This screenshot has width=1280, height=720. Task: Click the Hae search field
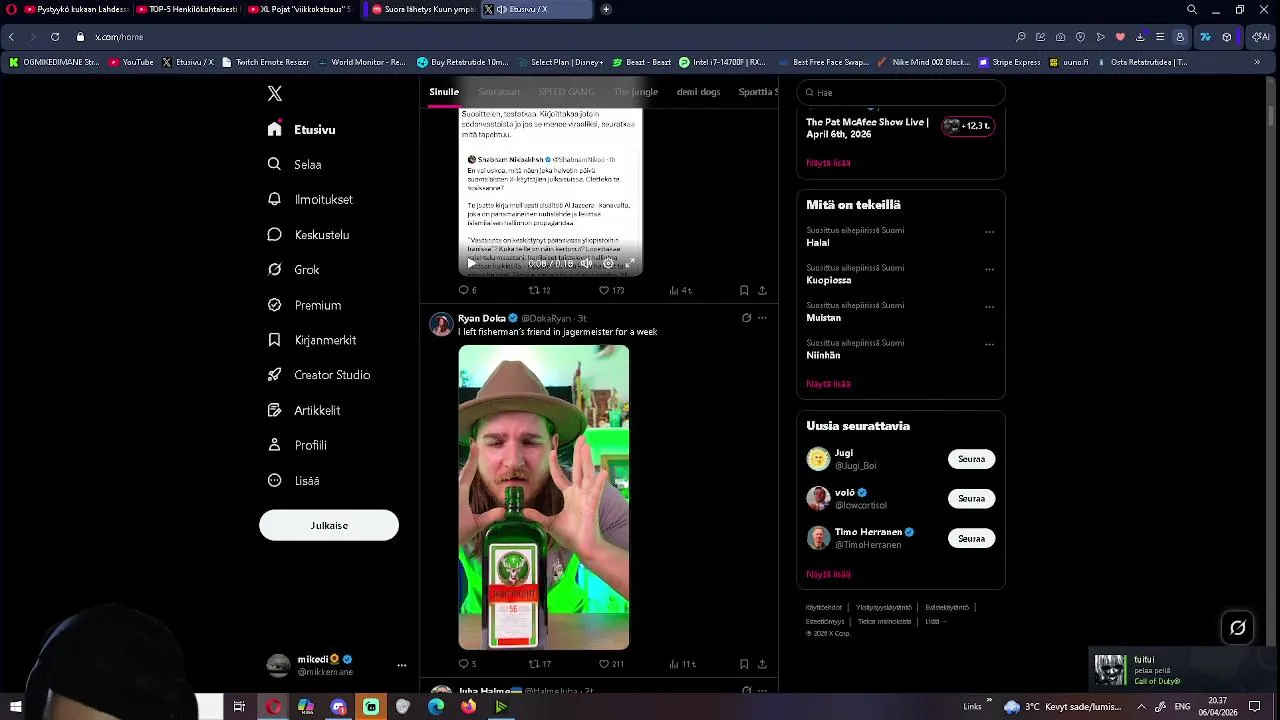click(901, 92)
